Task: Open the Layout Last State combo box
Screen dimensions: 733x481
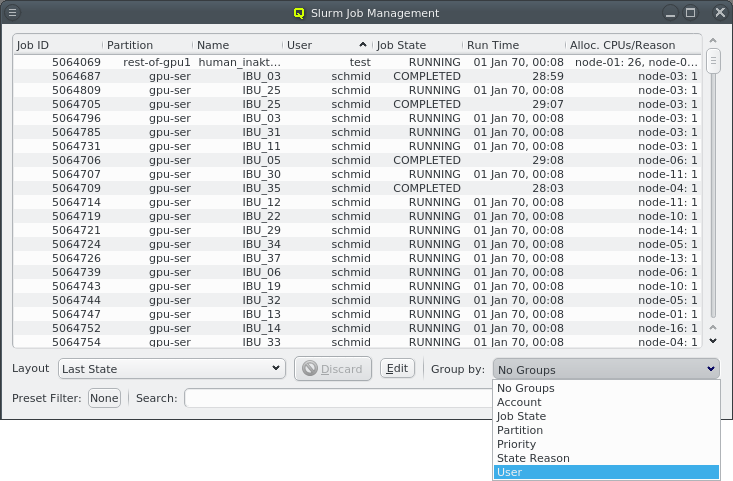Action: point(172,369)
